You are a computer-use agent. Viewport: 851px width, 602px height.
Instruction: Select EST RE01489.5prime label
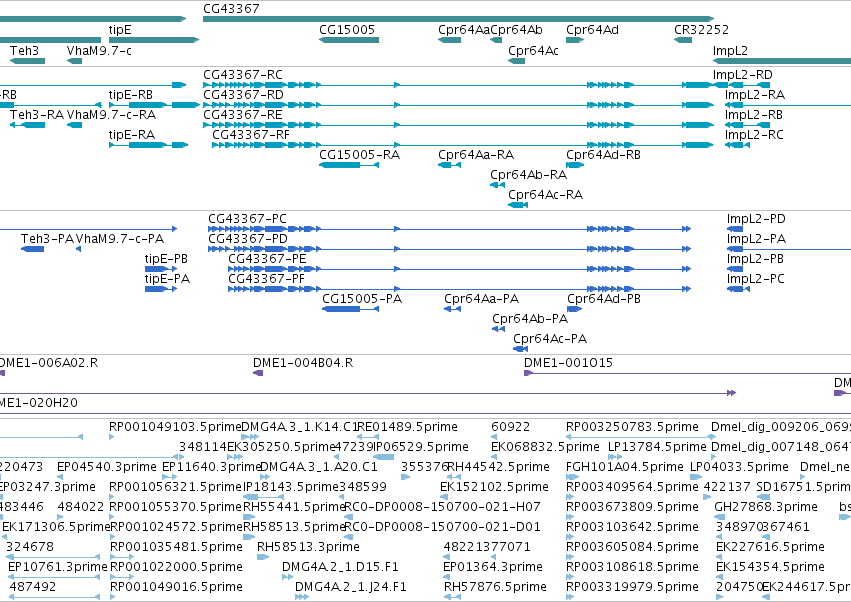coord(407,427)
